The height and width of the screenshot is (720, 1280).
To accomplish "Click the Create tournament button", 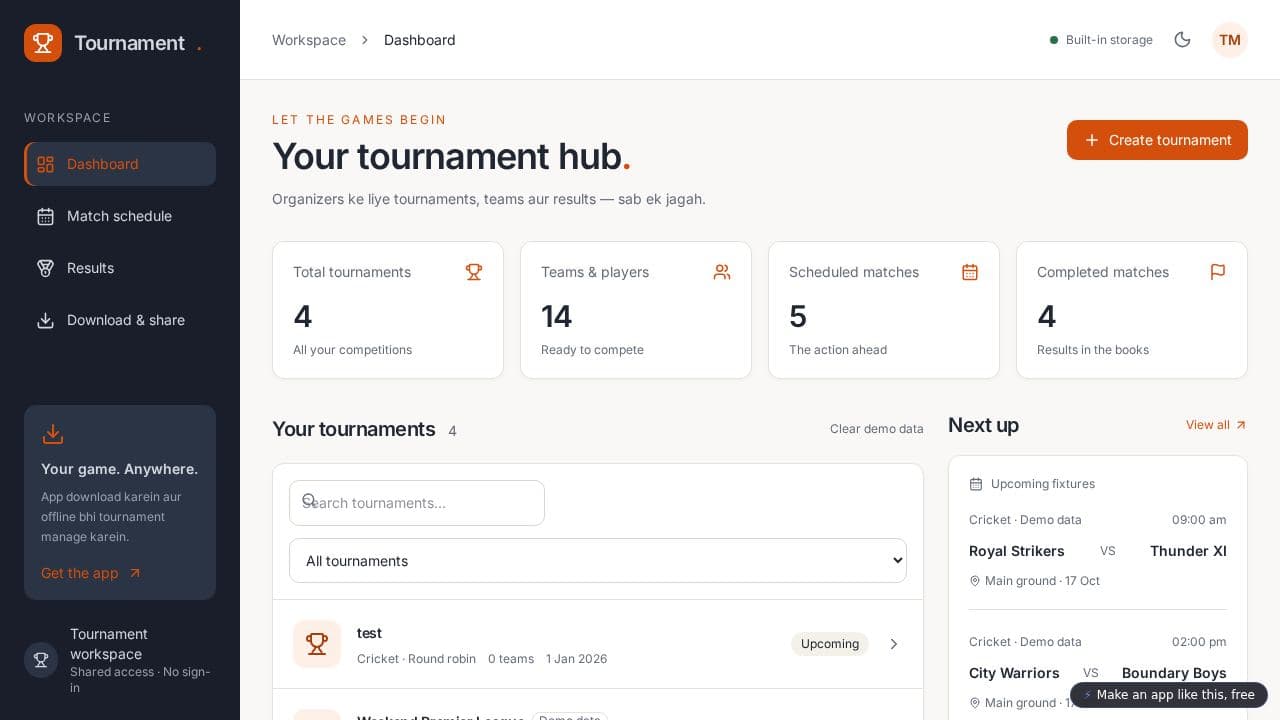I will [1157, 140].
